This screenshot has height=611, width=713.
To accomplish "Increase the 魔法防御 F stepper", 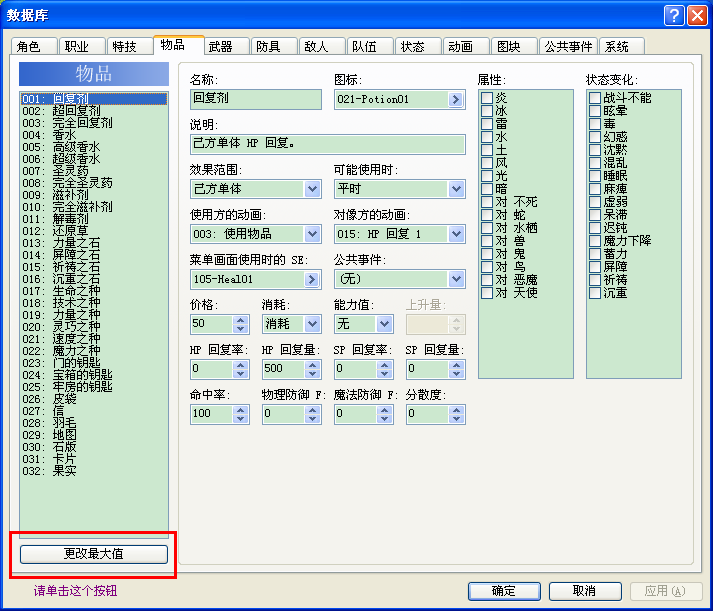I will (x=385, y=410).
